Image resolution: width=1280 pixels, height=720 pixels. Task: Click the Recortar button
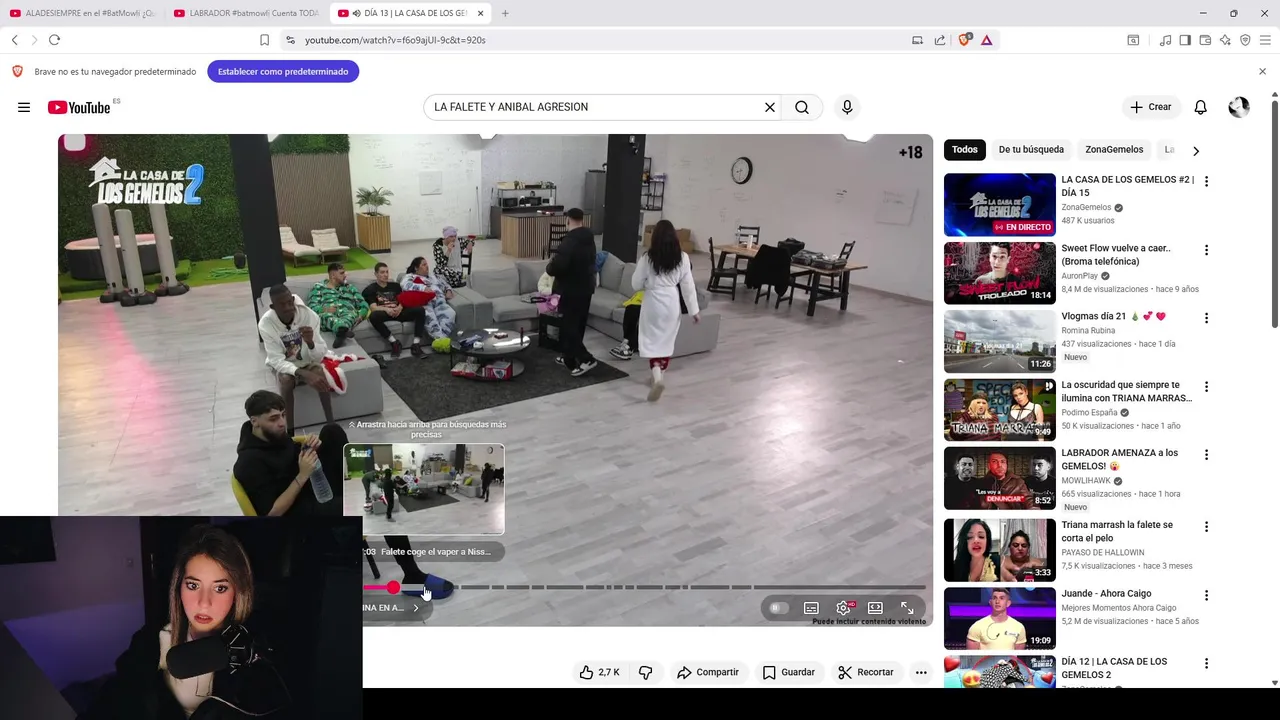click(866, 672)
